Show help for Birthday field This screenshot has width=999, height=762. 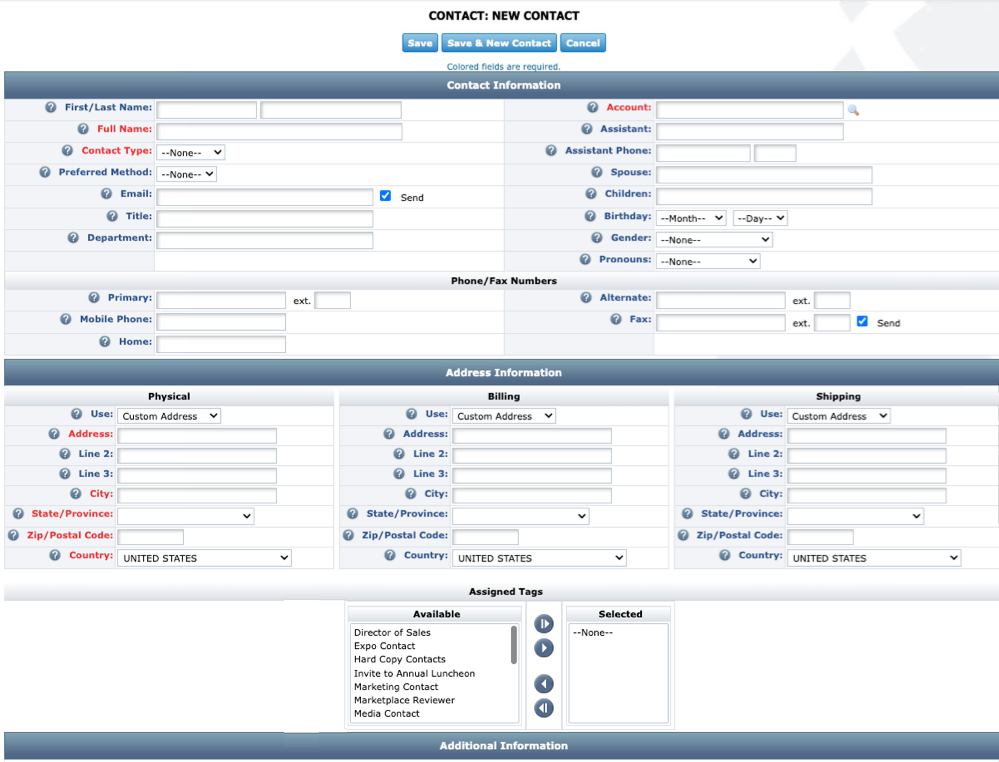coord(590,216)
